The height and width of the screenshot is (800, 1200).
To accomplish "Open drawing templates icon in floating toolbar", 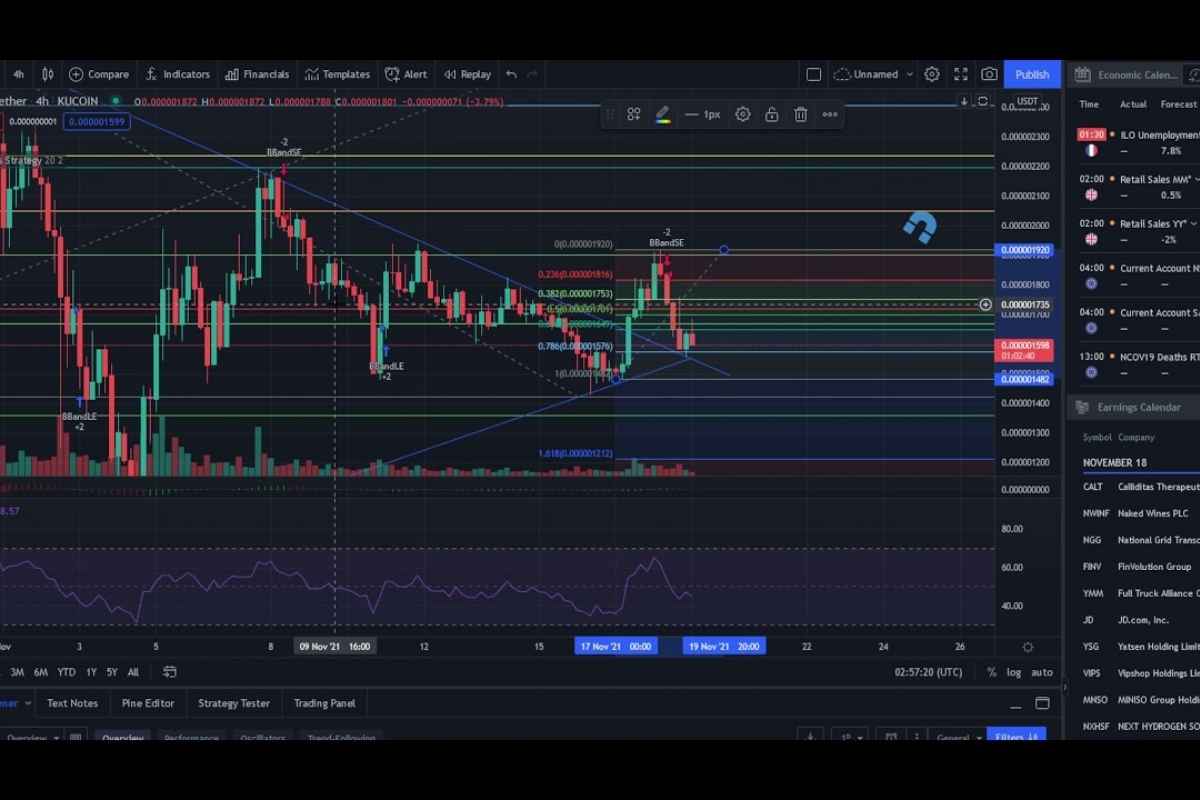I will coord(634,114).
